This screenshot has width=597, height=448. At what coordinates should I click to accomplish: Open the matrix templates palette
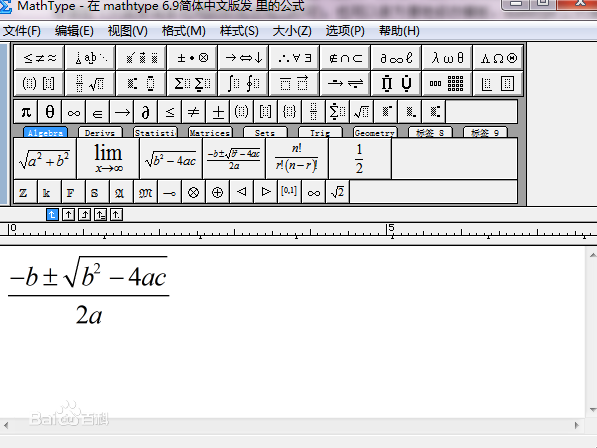(447, 83)
